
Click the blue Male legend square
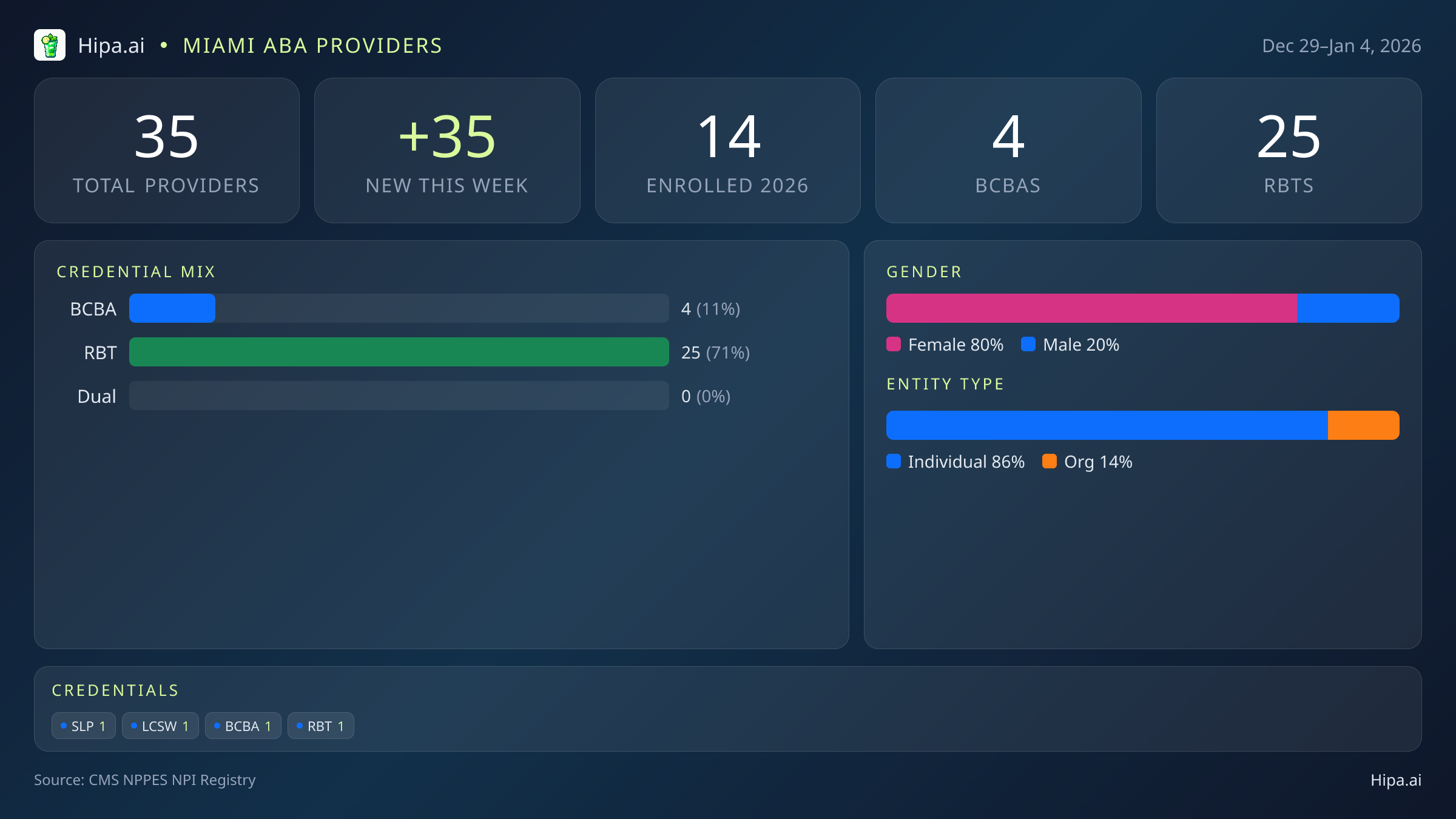point(1028,345)
